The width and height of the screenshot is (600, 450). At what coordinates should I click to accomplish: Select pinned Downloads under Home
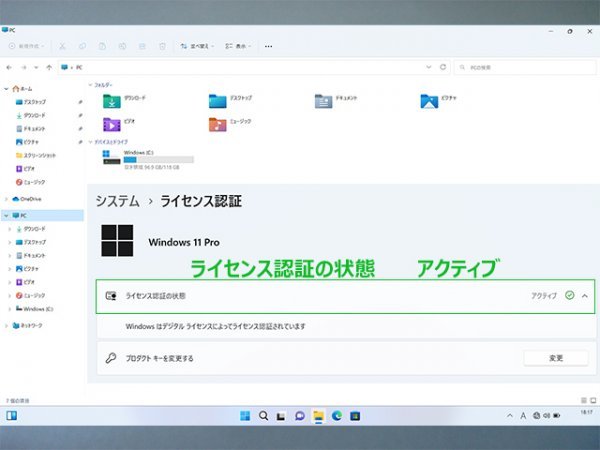31,116
